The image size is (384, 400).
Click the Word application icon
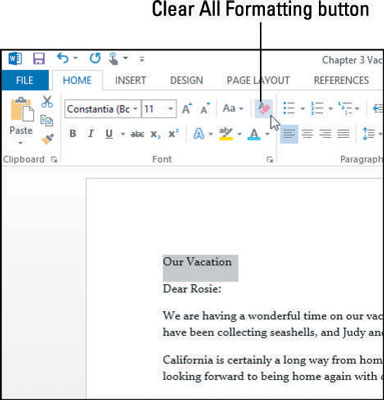coord(15,59)
